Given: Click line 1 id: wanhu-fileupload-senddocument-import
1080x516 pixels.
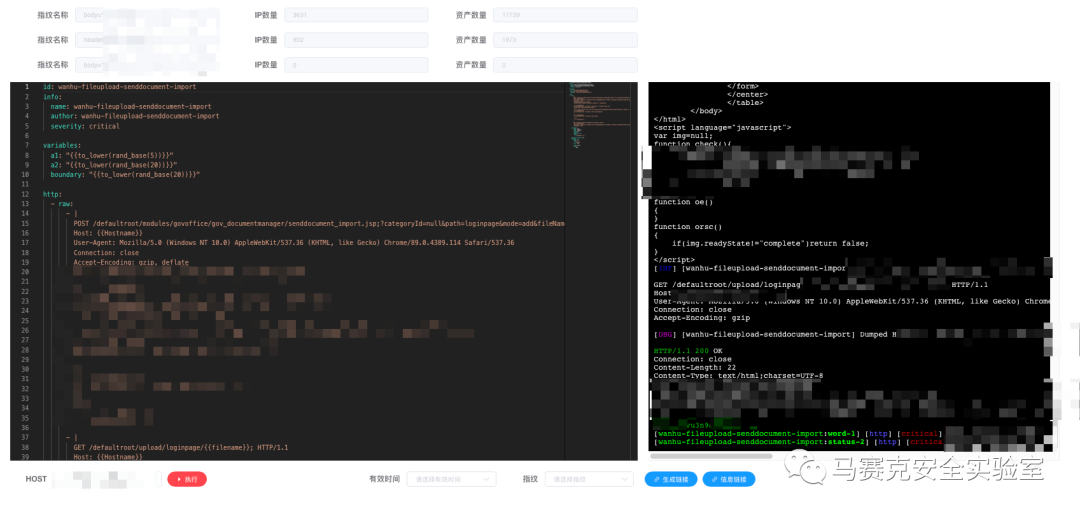Looking at the screenshot, I should pos(120,87).
